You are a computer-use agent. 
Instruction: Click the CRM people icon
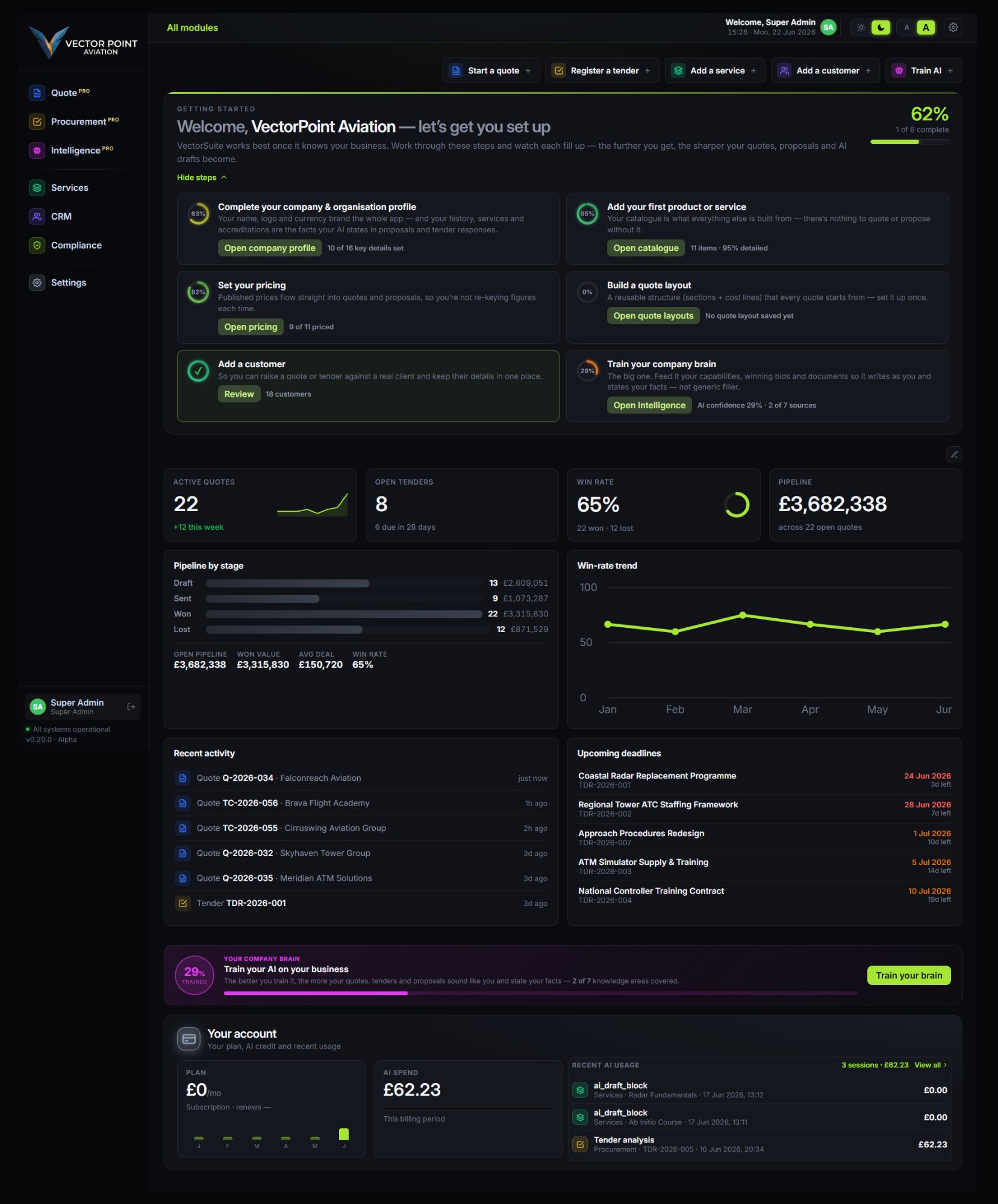(37, 217)
